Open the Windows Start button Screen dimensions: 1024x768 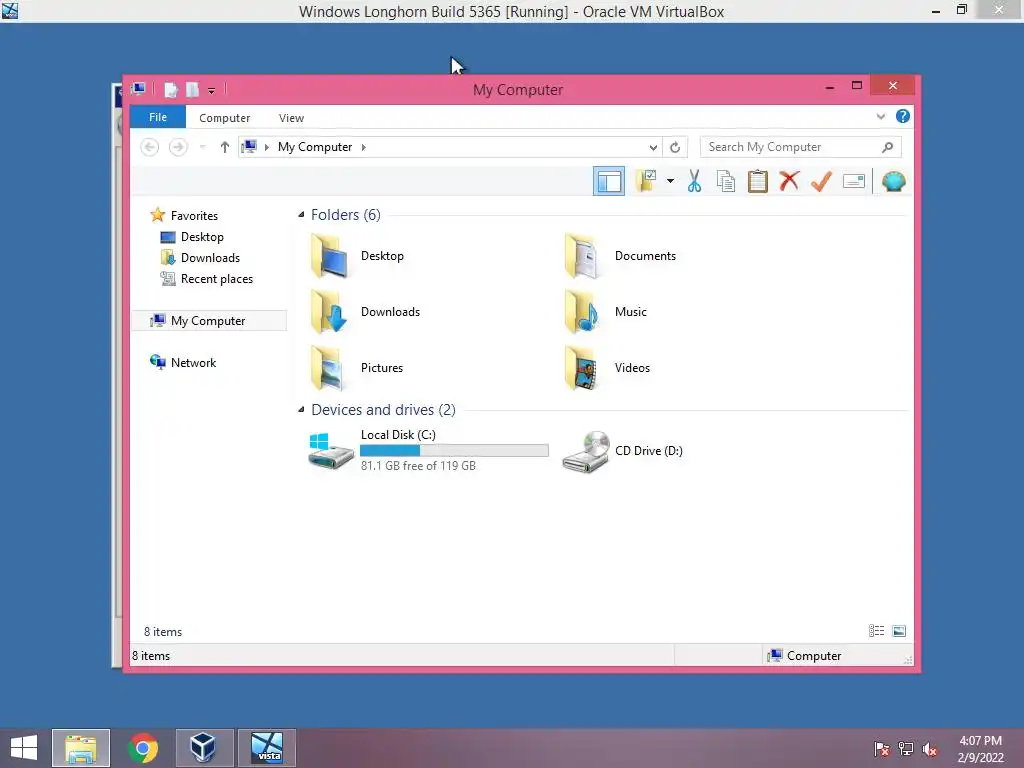(24, 748)
